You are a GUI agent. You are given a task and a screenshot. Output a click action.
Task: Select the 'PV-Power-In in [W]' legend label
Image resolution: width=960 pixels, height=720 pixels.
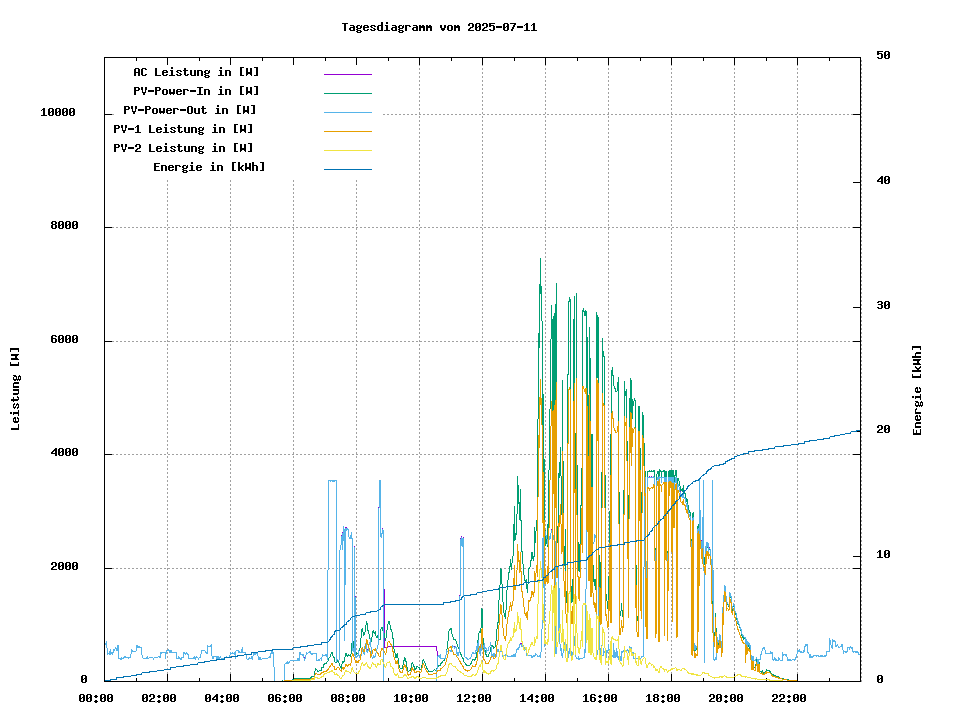pyautogui.click(x=196, y=91)
